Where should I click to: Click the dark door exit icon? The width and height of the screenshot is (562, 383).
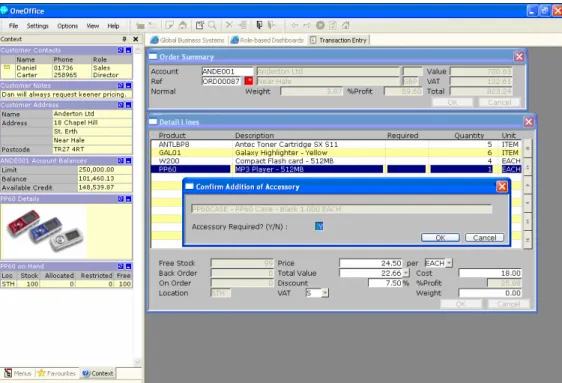click(x=259, y=25)
